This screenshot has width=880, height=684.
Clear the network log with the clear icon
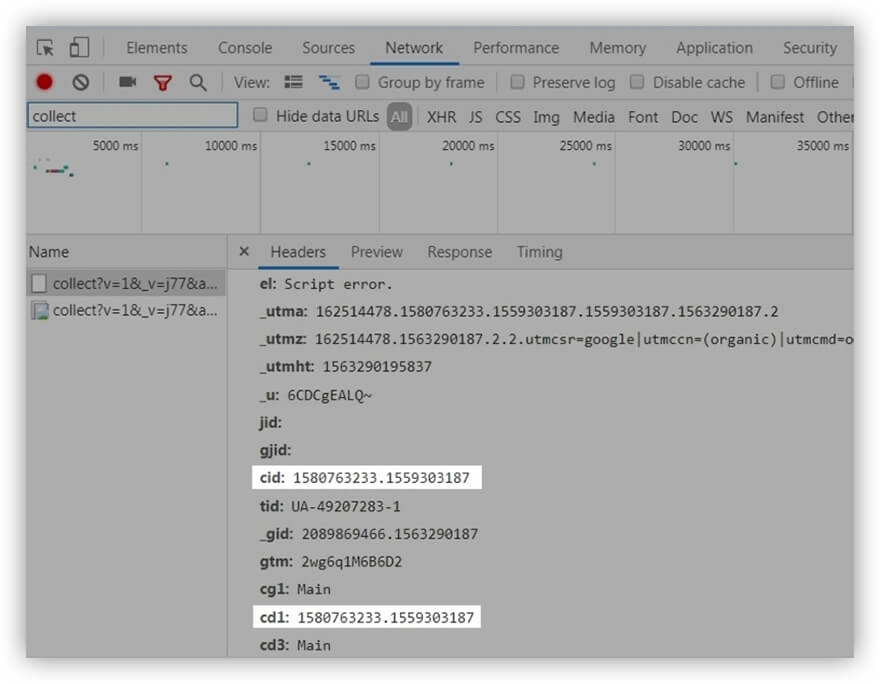tap(81, 82)
